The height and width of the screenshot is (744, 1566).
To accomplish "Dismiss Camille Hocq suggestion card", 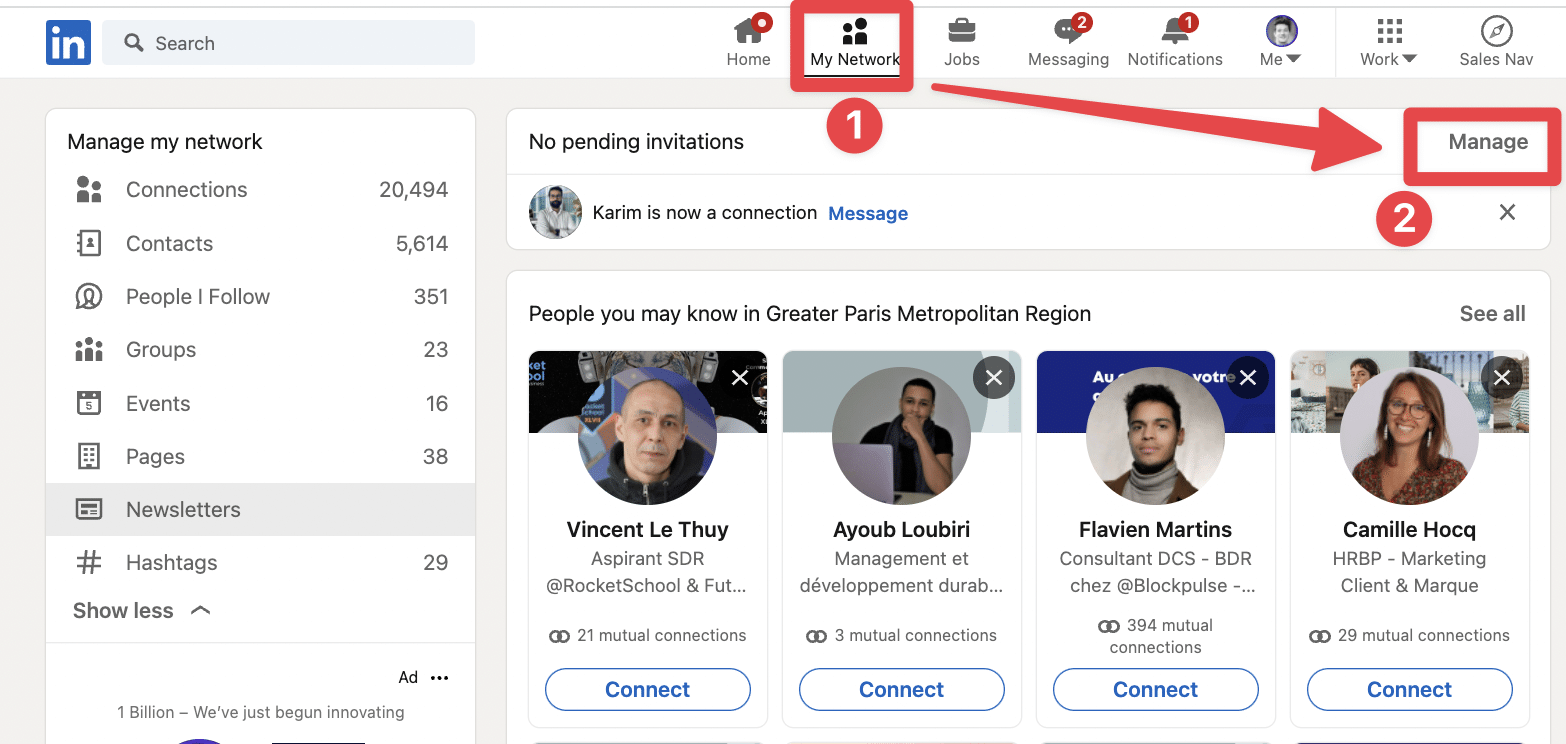I will tap(1502, 378).
